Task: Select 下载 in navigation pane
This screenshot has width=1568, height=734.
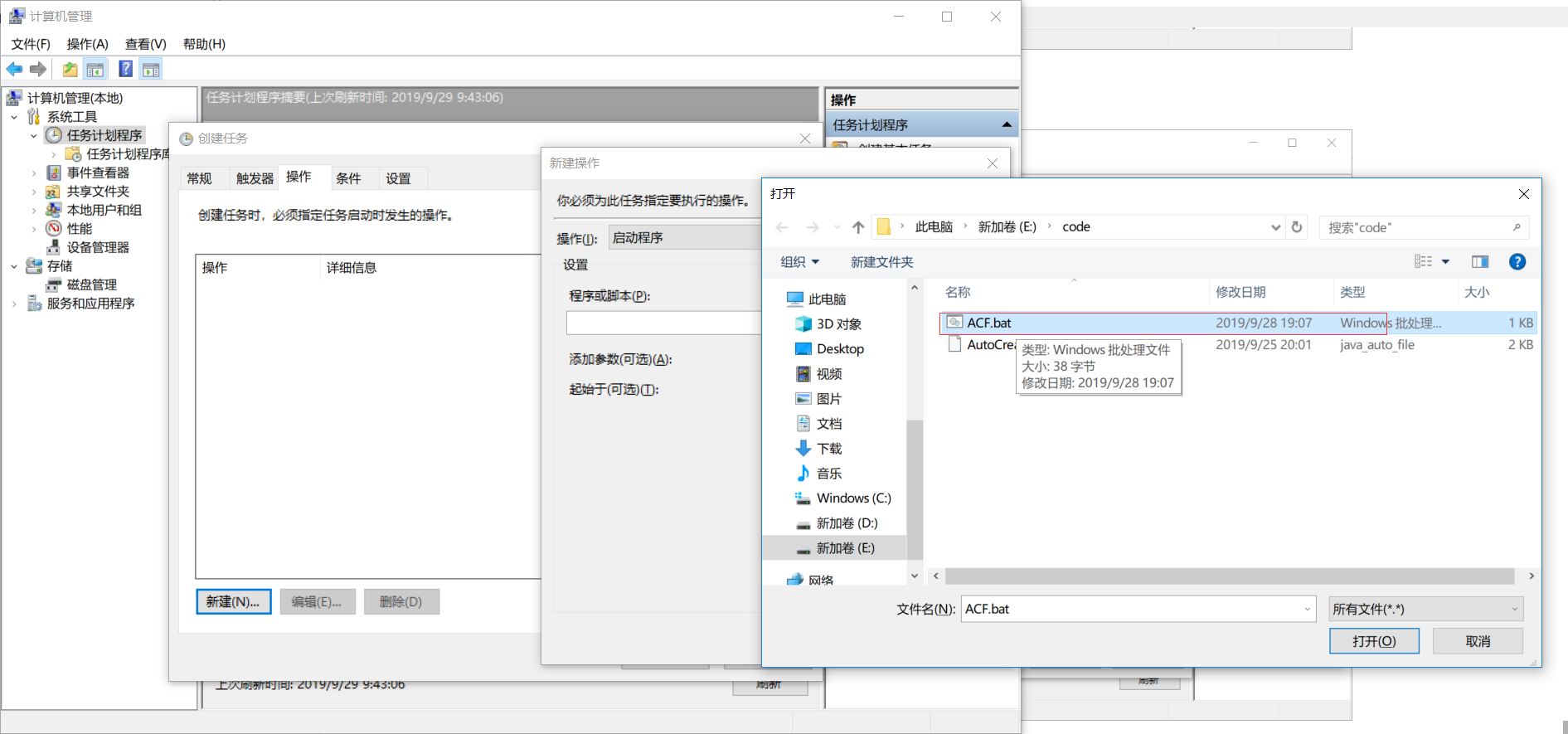Action: [x=828, y=449]
